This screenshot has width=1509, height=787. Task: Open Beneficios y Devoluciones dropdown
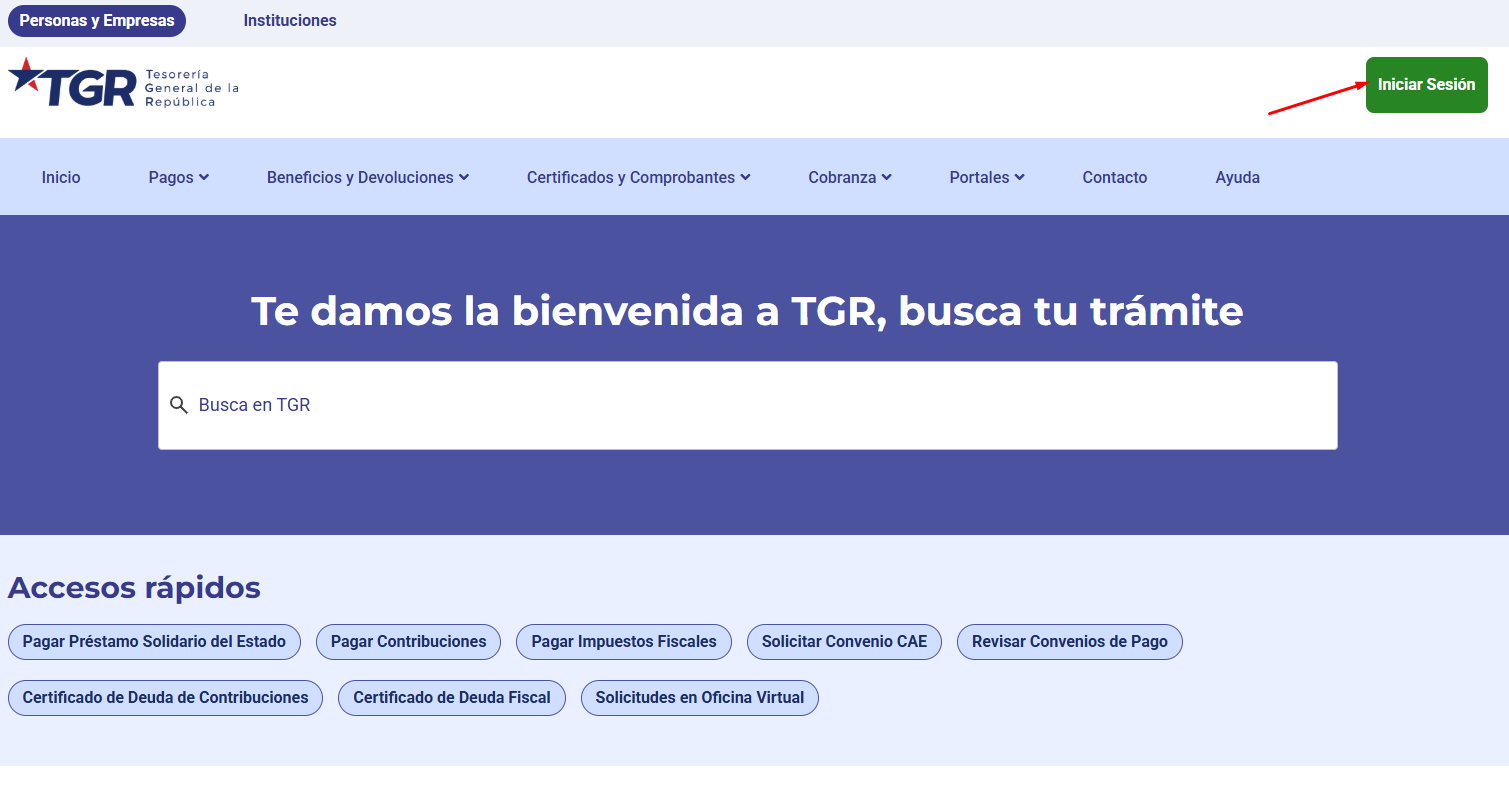(368, 177)
